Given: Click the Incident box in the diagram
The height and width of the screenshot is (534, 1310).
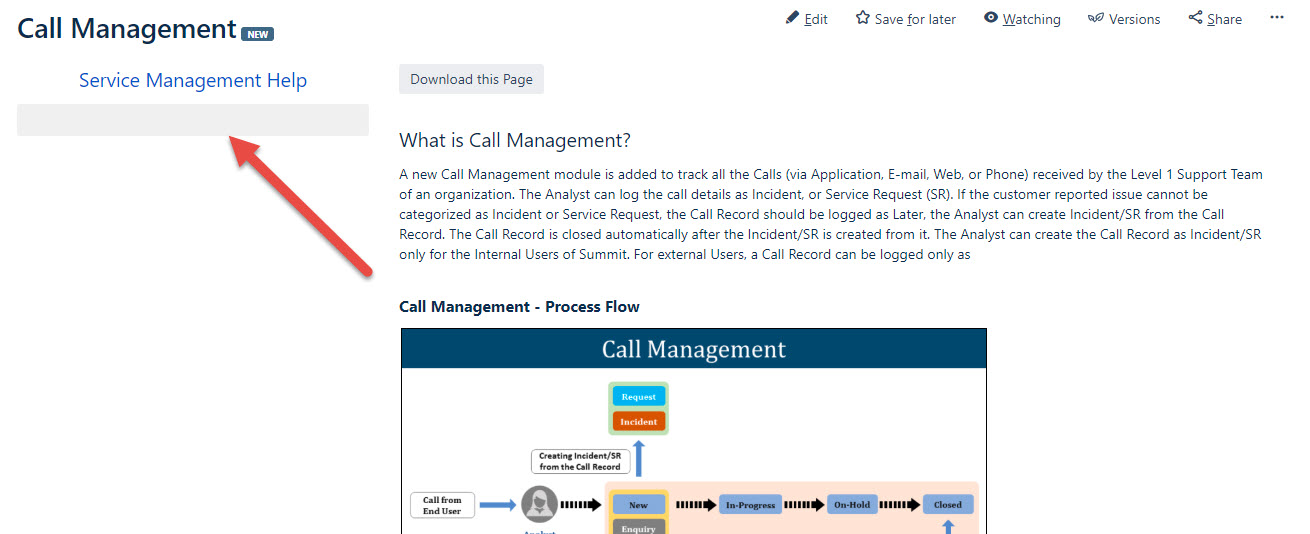Looking at the screenshot, I should [x=638, y=421].
